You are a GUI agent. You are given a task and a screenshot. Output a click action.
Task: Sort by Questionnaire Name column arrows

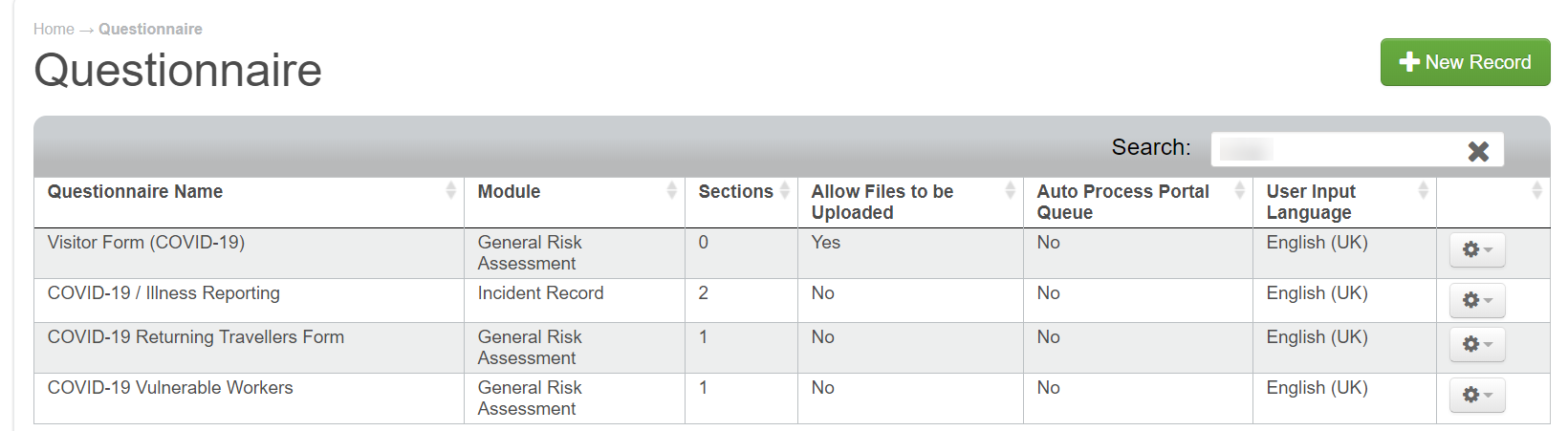450,191
